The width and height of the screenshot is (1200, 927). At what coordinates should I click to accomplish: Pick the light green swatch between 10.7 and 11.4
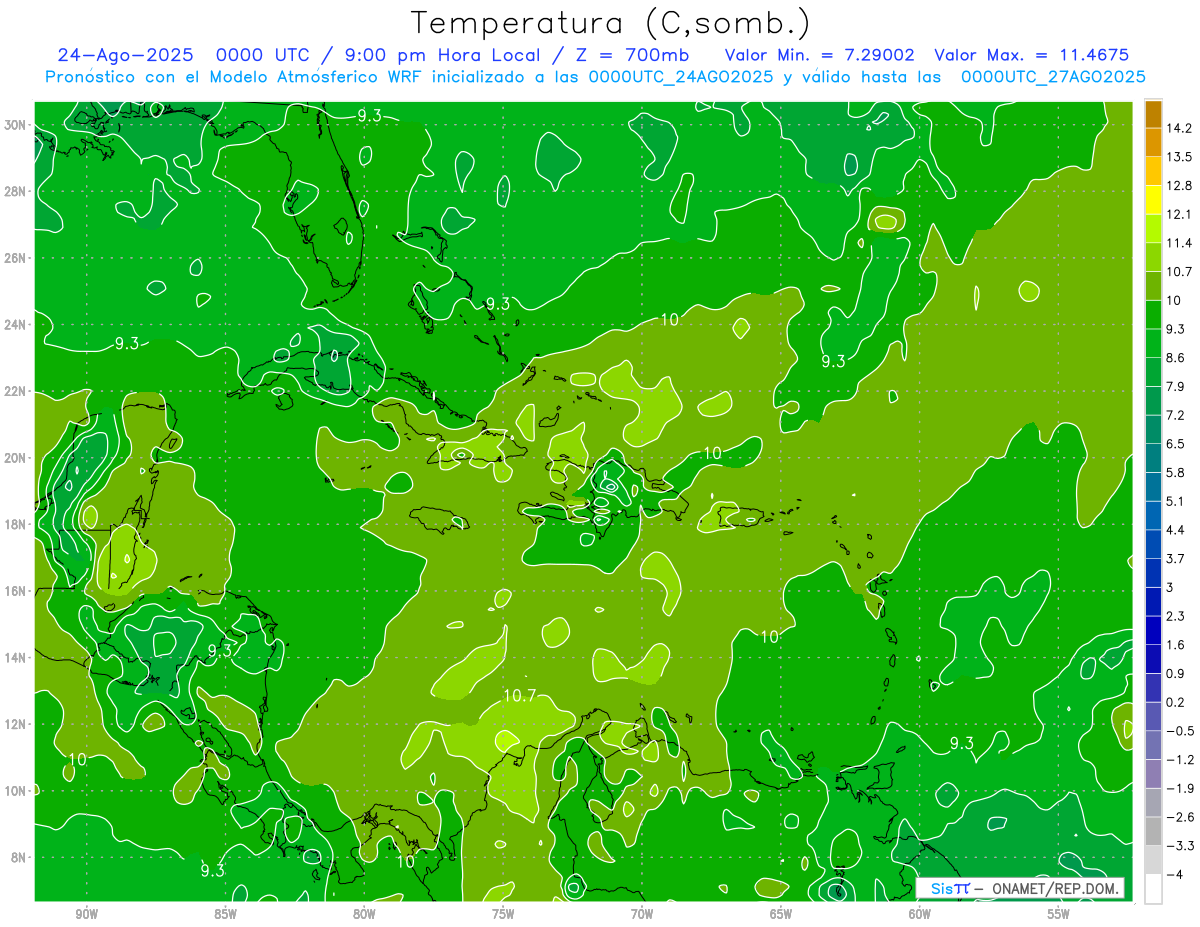tap(1153, 257)
